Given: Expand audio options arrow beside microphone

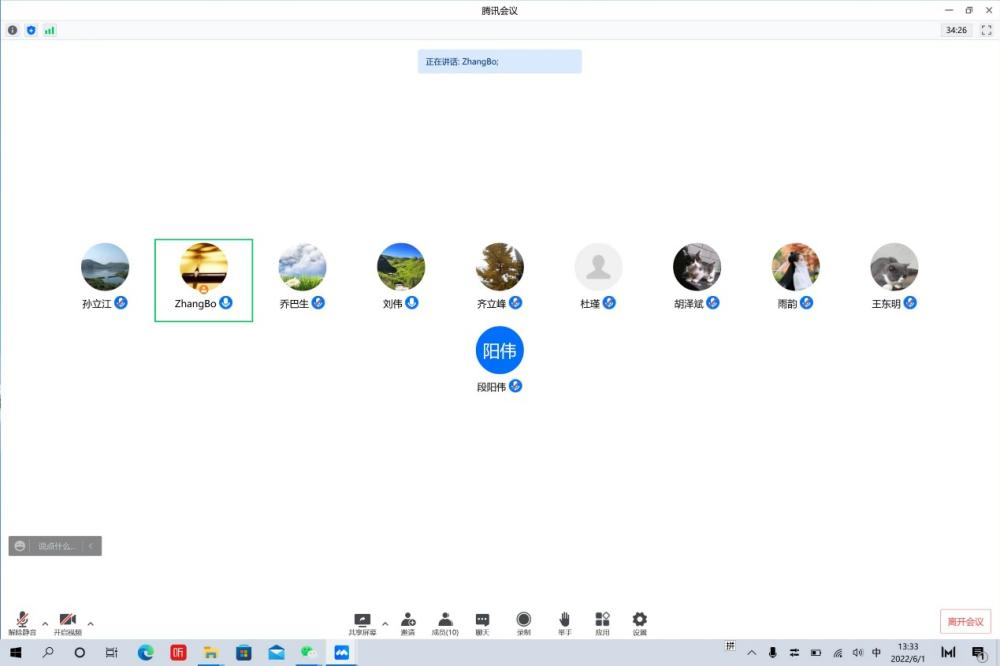Looking at the screenshot, I should click(x=44, y=623).
